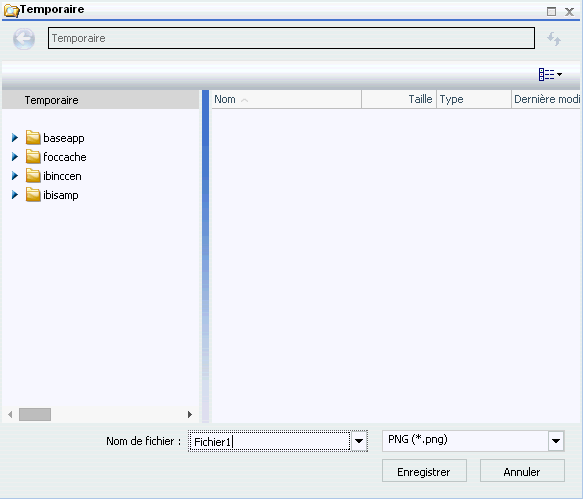Click the Temporaire path address field

click(292, 38)
